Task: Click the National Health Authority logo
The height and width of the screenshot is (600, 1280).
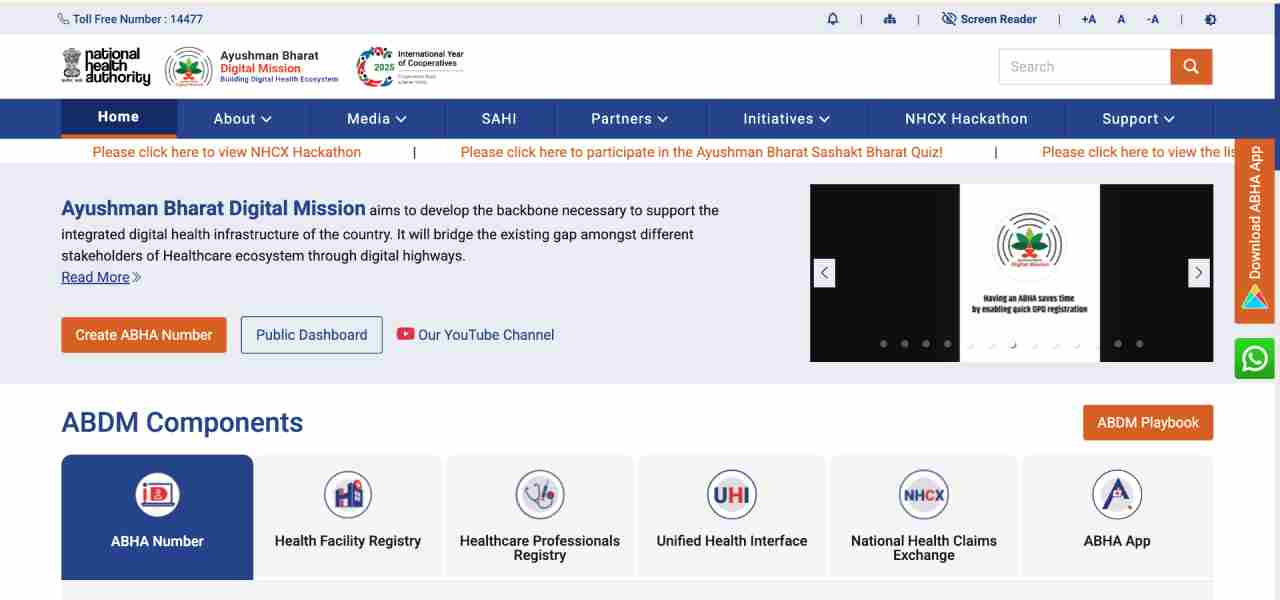Action: [x=106, y=66]
